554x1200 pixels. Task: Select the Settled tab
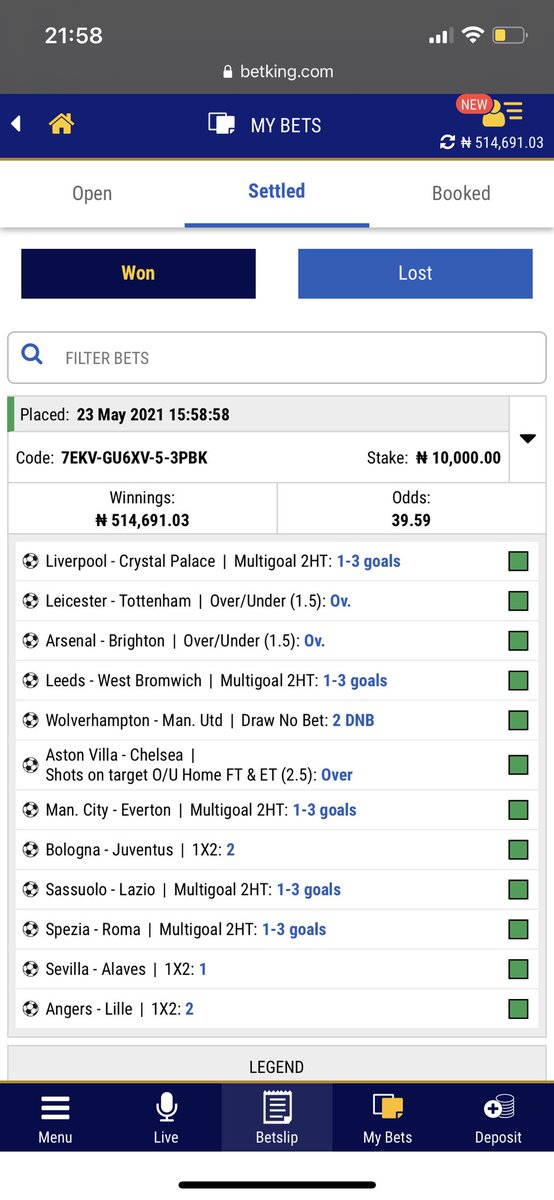(x=277, y=191)
